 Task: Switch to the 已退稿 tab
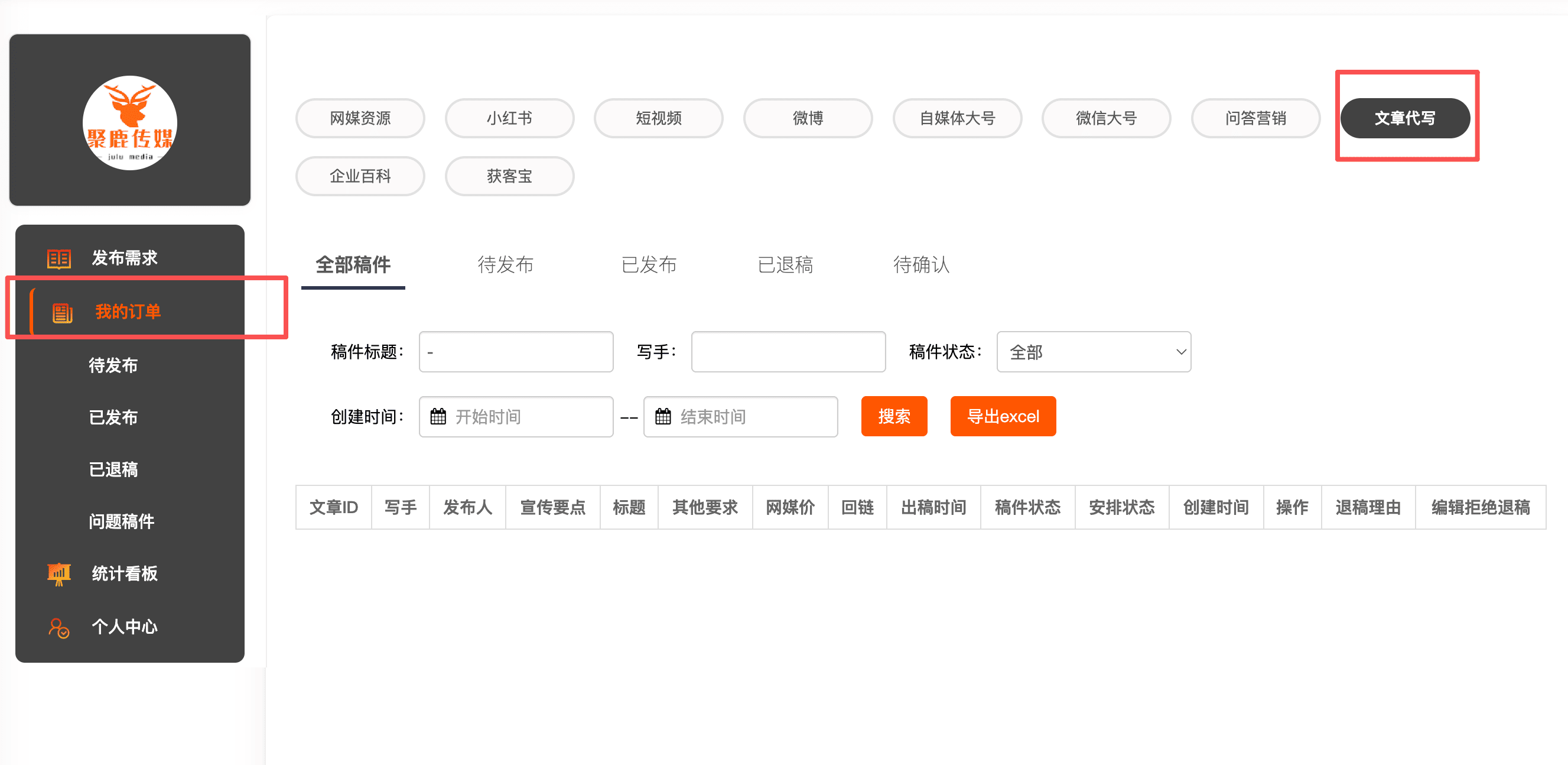(x=785, y=265)
